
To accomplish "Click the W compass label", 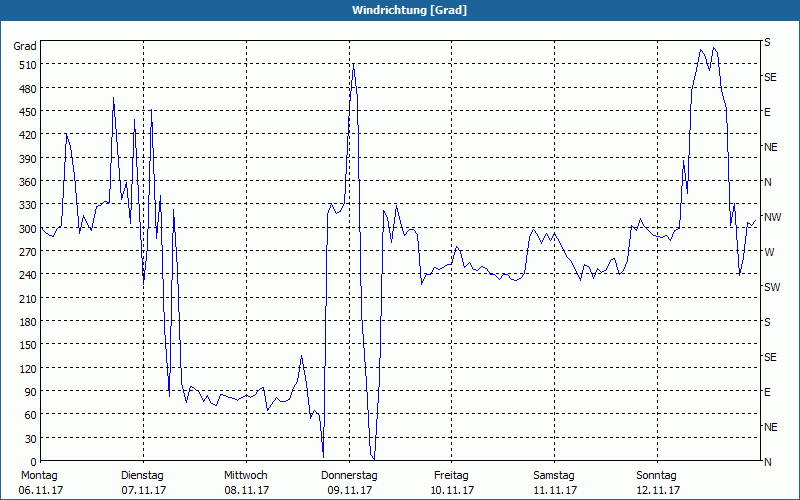I will (769, 252).
